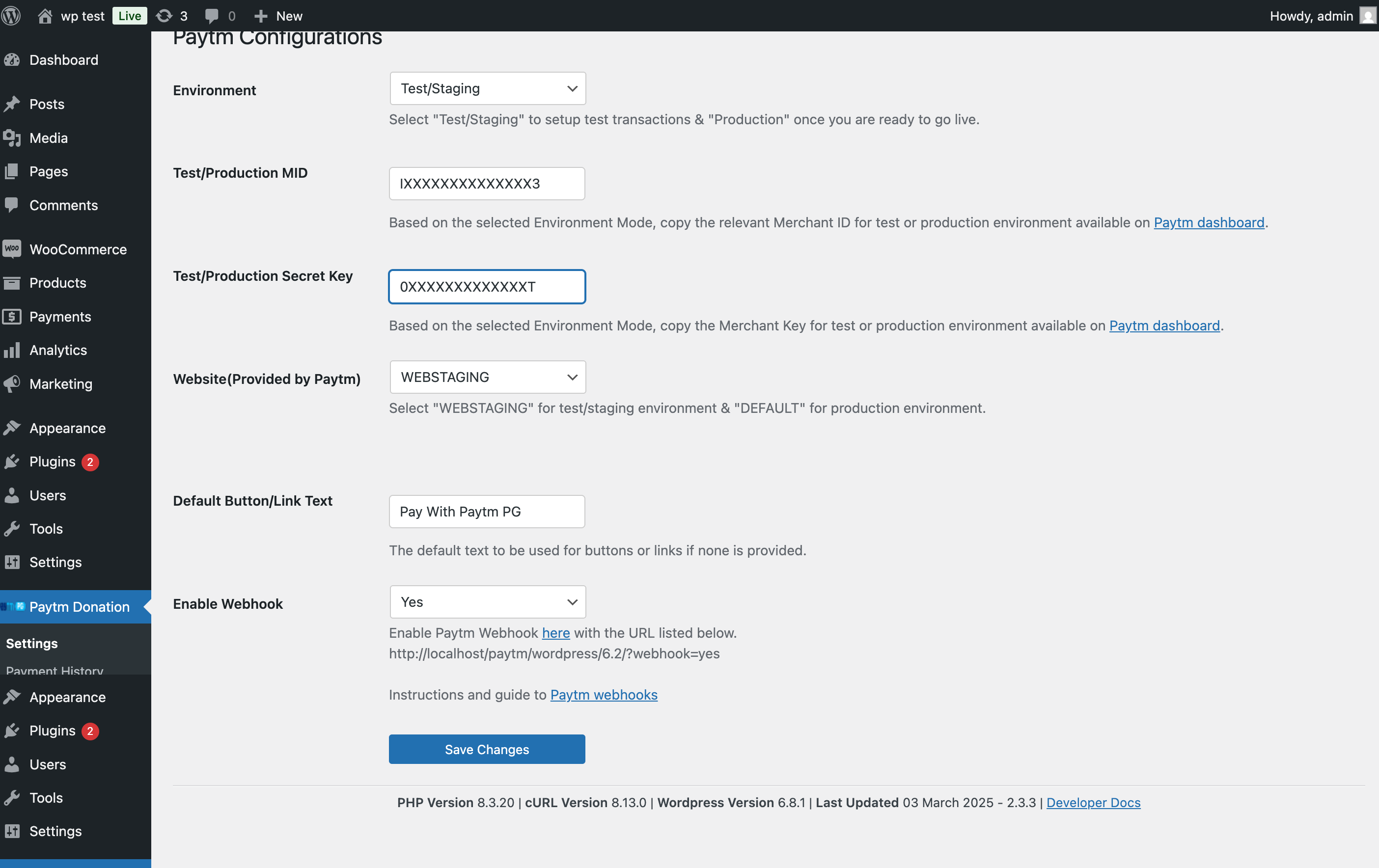This screenshot has width=1379, height=868.
Task: Click the lower Tools wrench icon
Action: (12, 797)
